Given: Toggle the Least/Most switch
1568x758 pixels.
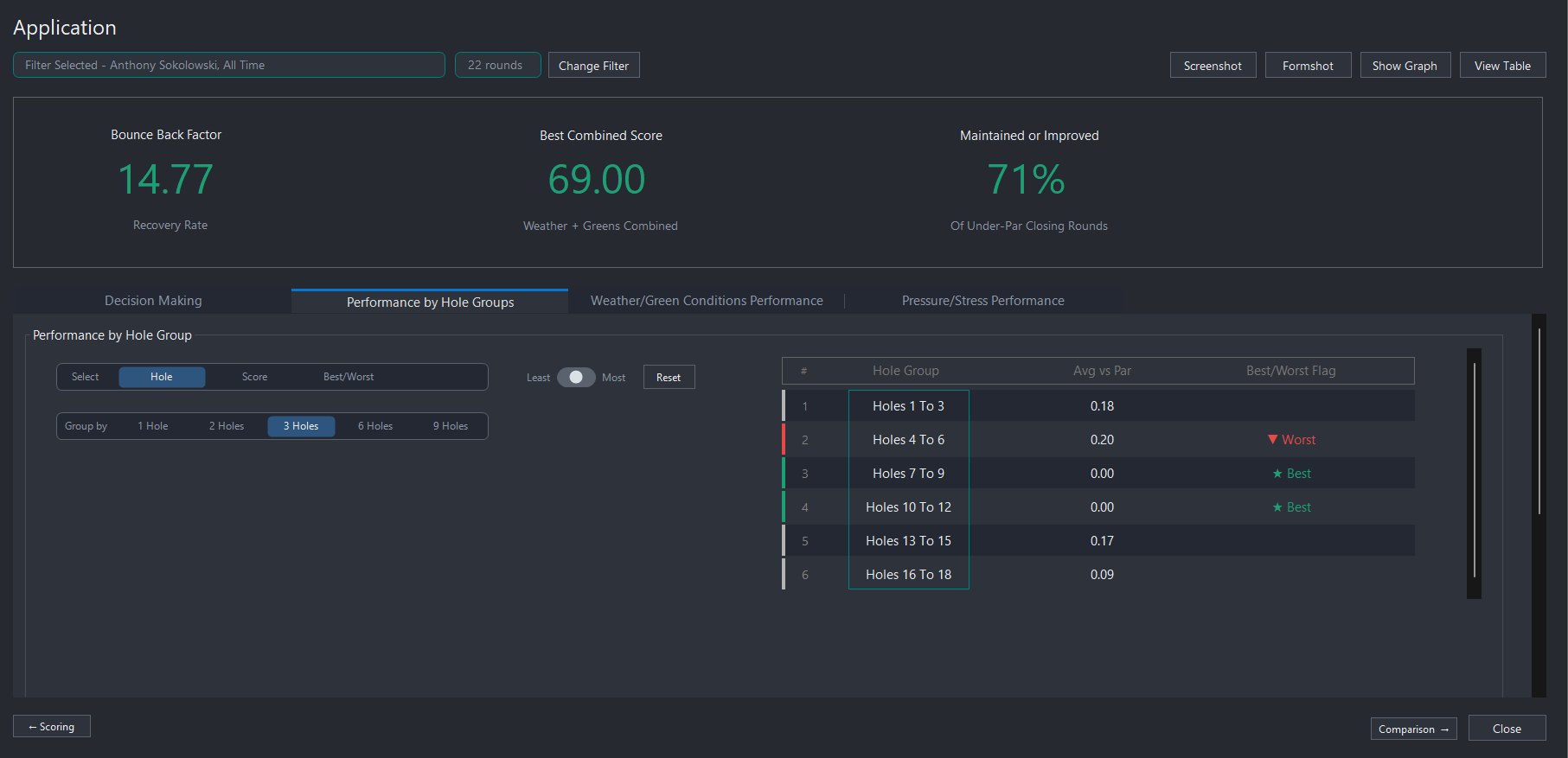Looking at the screenshot, I should click(x=576, y=377).
